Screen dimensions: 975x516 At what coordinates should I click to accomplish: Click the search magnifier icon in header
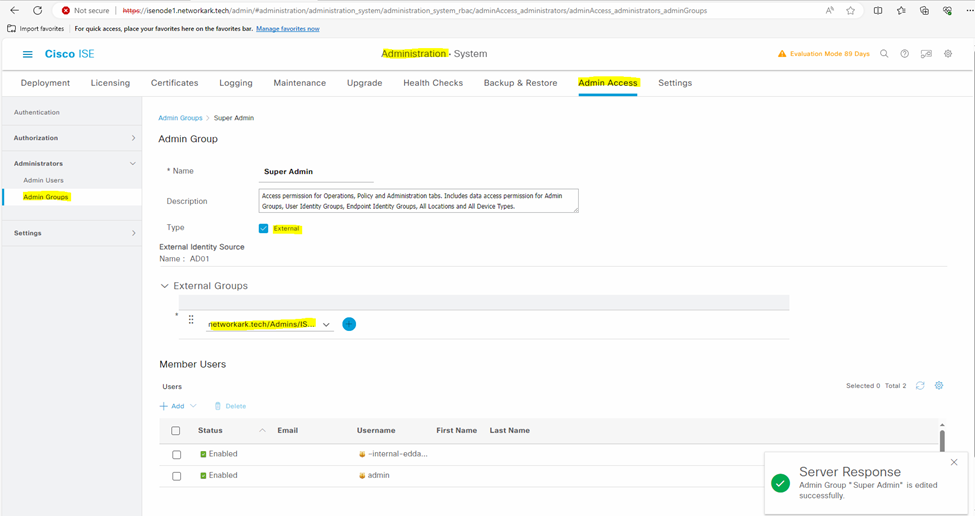click(x=884, y=54)
